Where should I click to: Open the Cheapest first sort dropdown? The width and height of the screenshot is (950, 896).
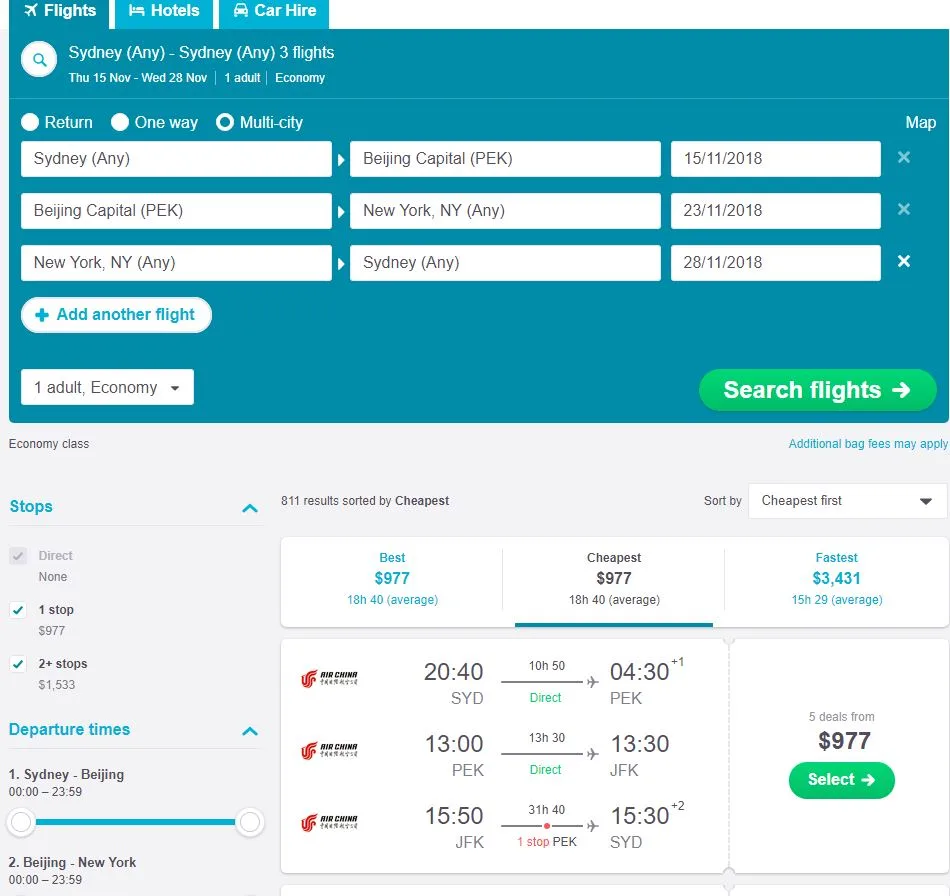[x=846, y=501]
